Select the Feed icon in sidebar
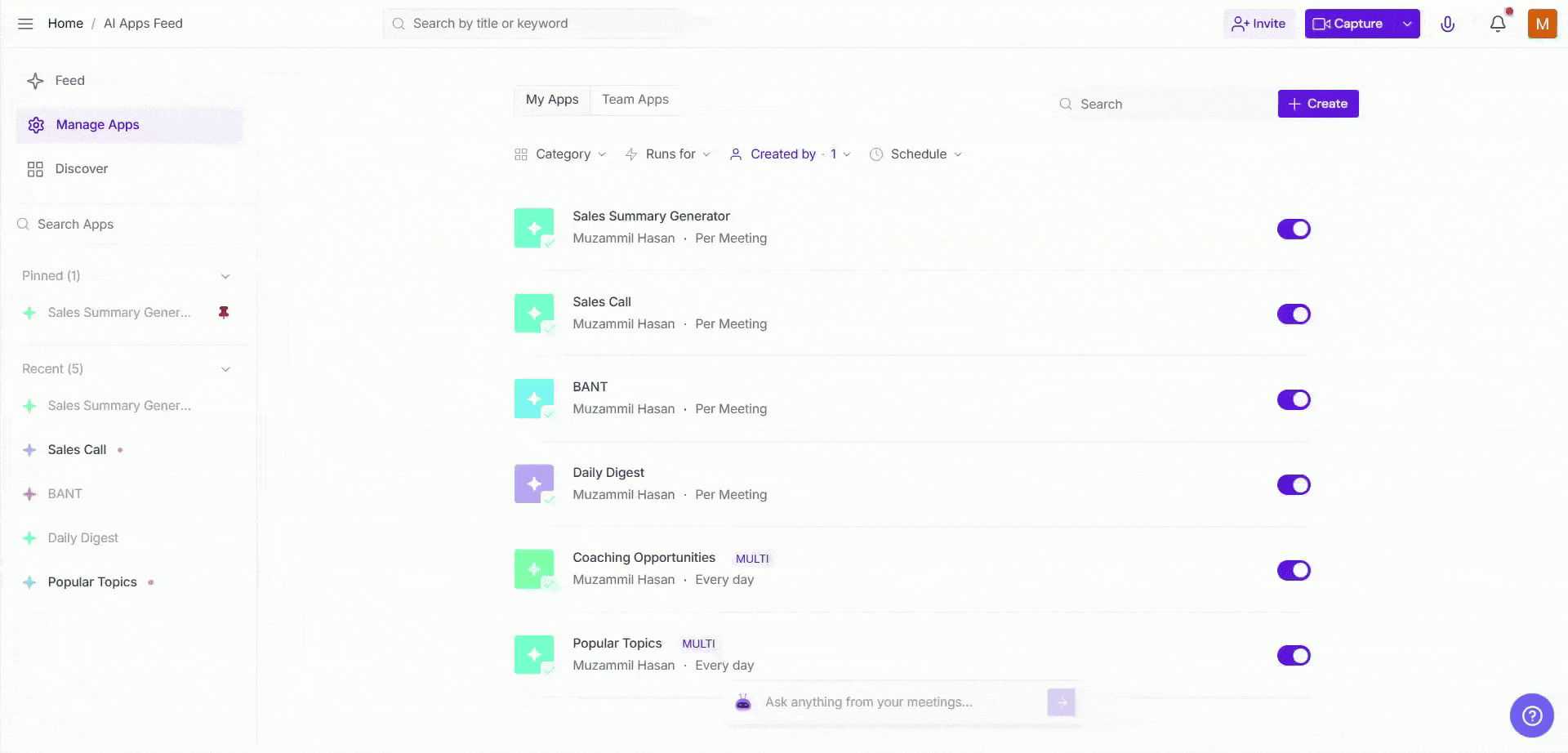 point(35,80)
